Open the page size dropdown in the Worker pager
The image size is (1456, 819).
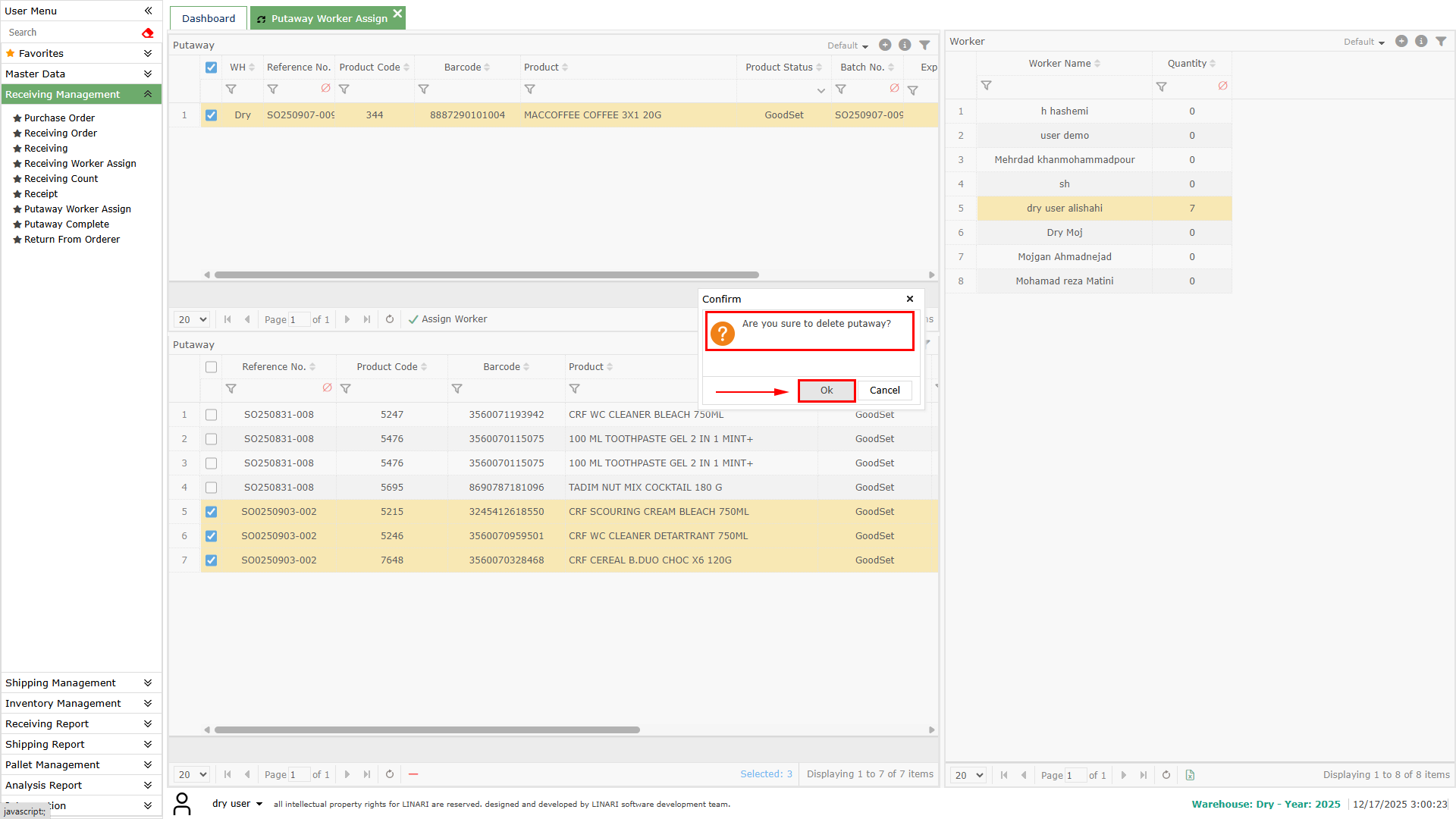point(968,775)
